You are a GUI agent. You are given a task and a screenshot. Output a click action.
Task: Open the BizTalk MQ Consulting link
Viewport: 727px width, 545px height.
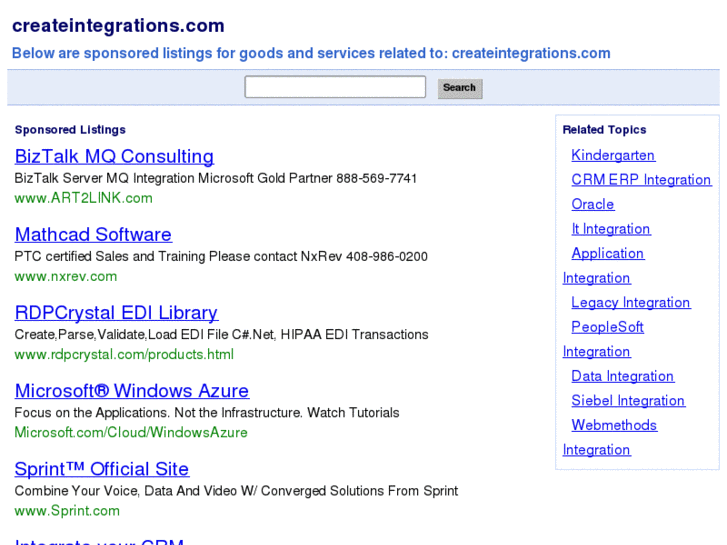pos(114,157)
